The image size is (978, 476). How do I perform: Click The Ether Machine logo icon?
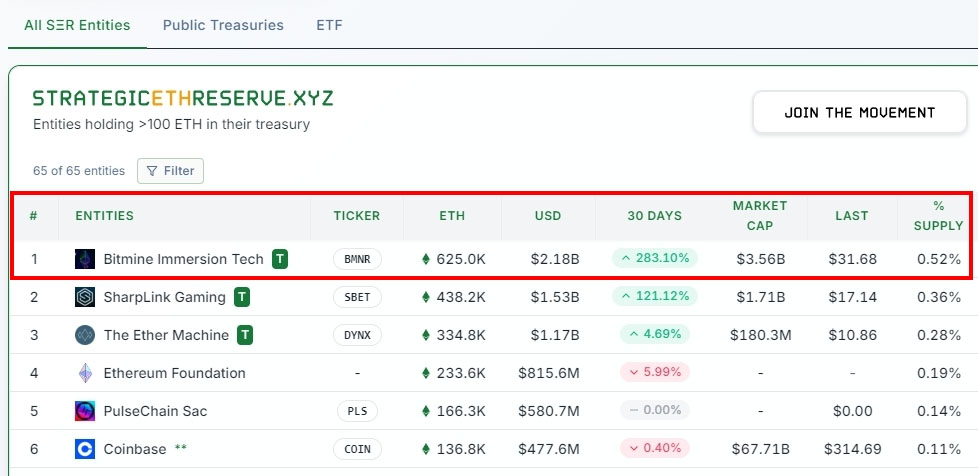coord(85,335)
